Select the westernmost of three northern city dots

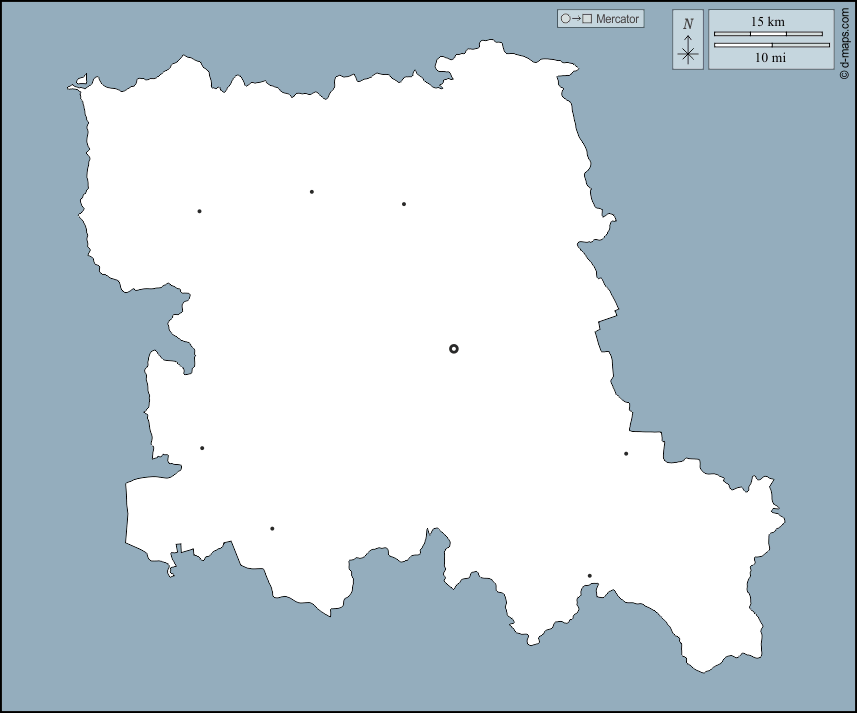pyautogui.click(x=200, y=211)
